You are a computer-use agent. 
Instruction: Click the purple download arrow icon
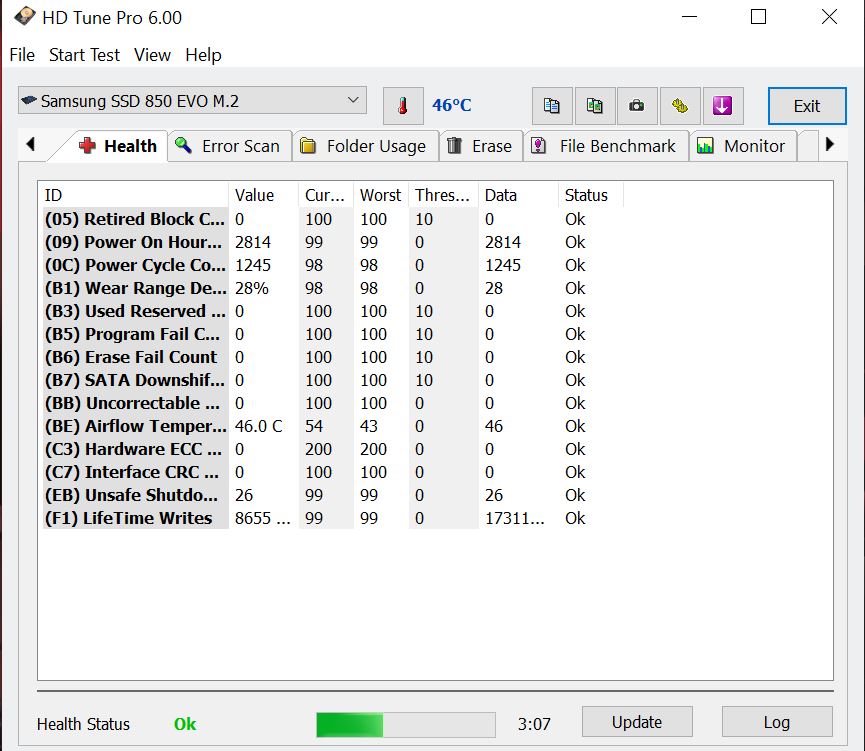click(722, 105)
